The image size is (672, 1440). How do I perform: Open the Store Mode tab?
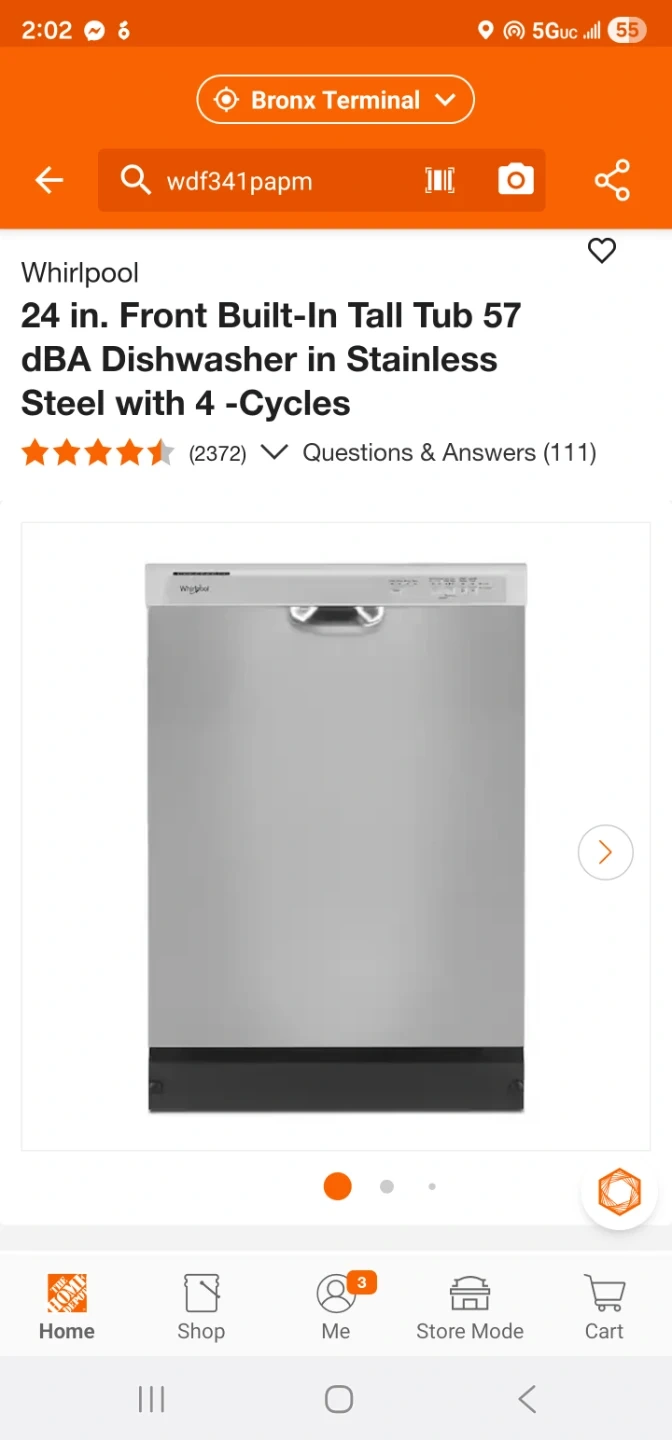pos(470,1307)
